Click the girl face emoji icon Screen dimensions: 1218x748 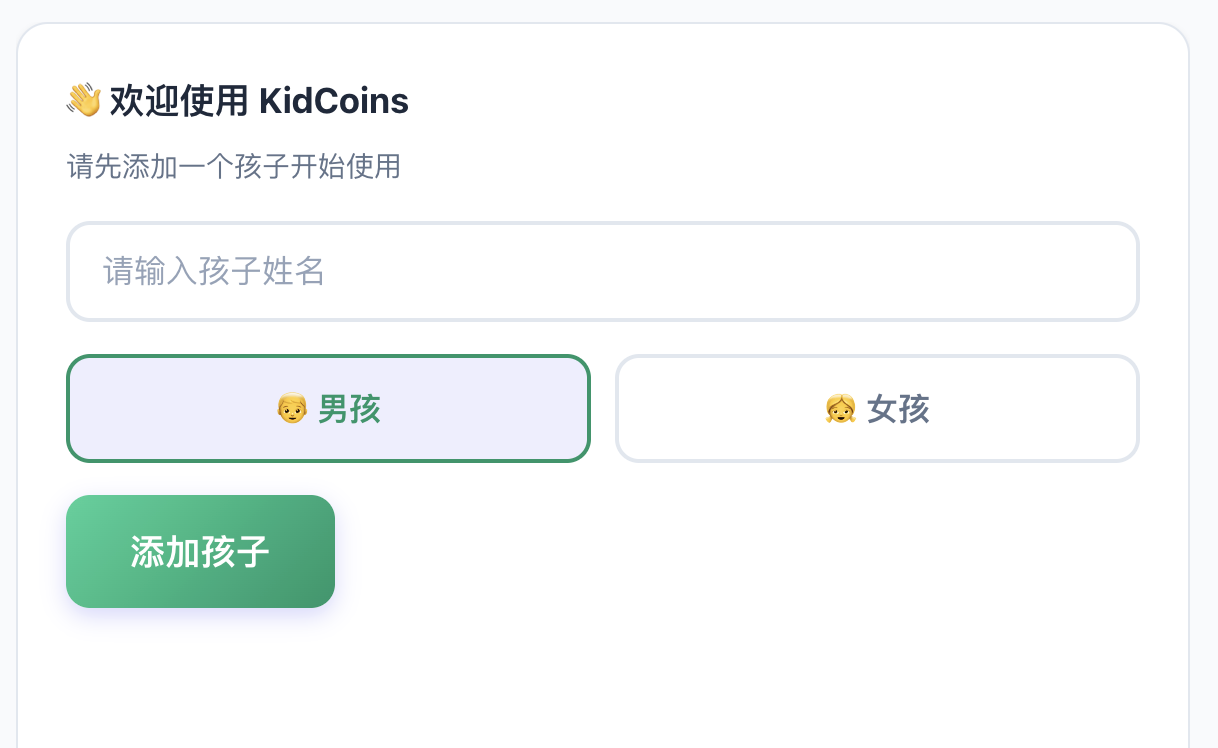point(840,409)
